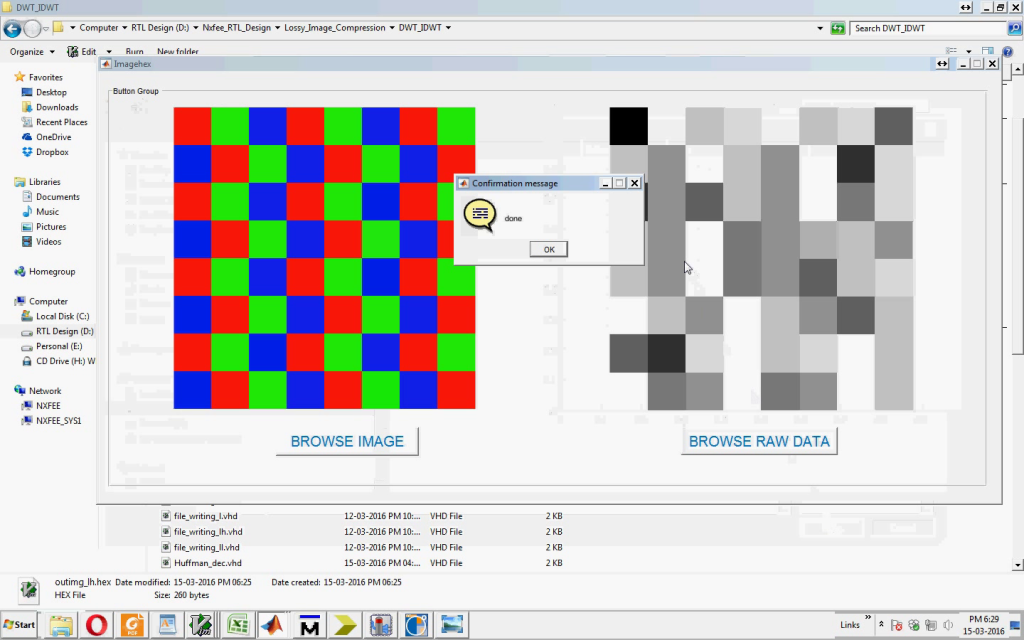Launch Microsoft Excel from the taskbar
The image size is (1024, 640).
(236, 625)
